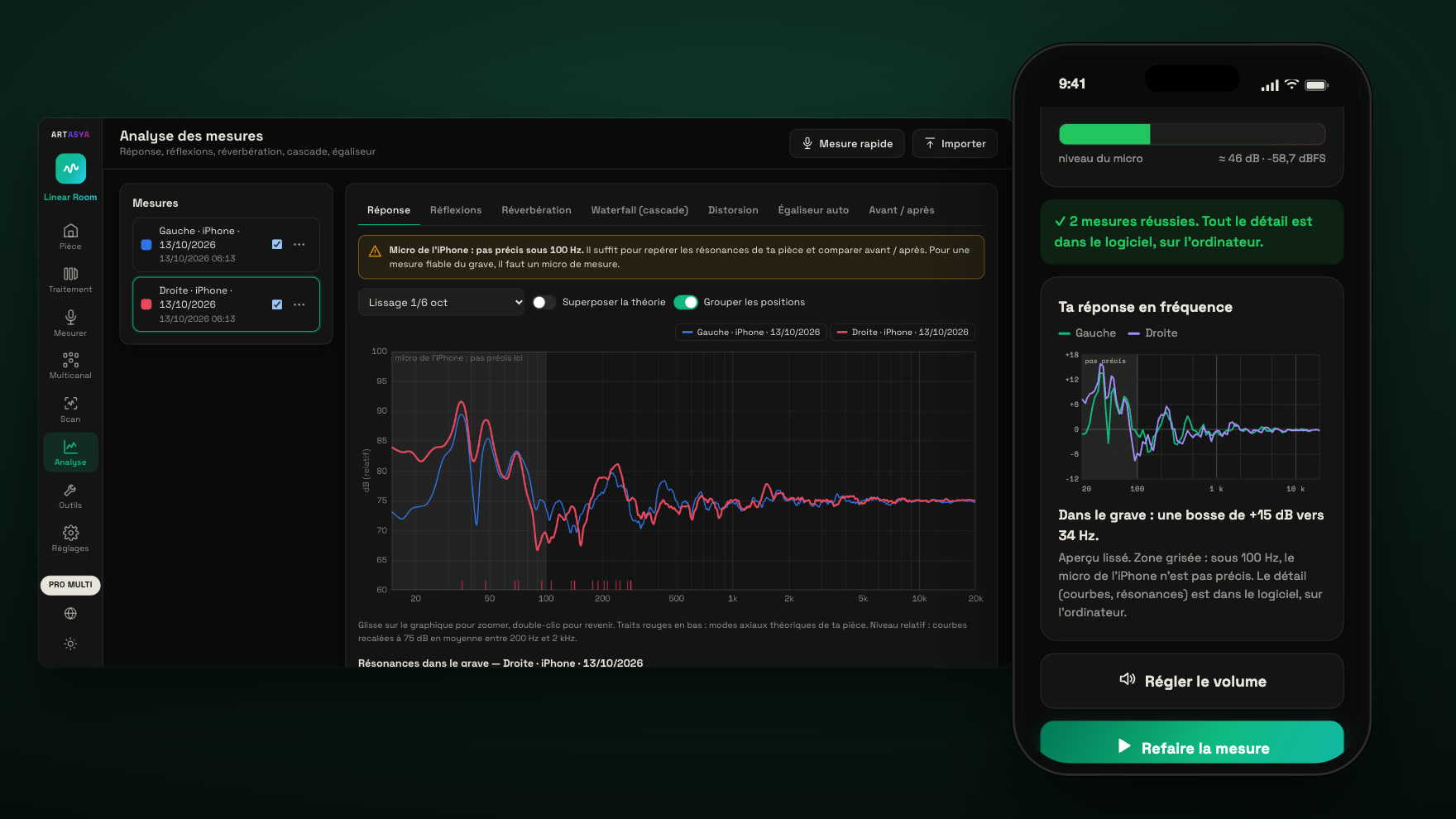Viewport: 1456px width, 819px height.
Task: Click the red Droite color swatch
Action: pos(146,304)
